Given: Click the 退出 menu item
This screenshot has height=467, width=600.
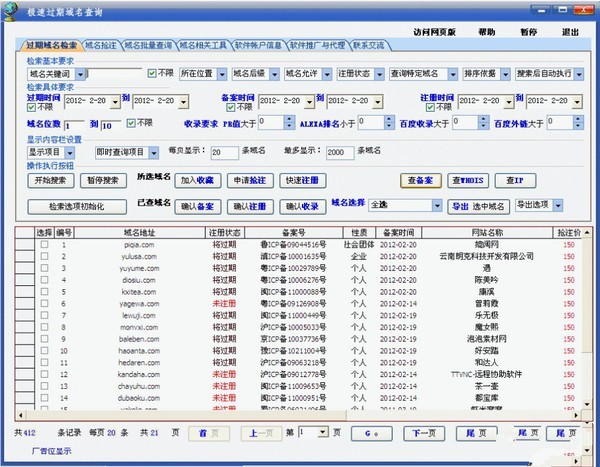Looking at the screenshot, I should 570,32.
